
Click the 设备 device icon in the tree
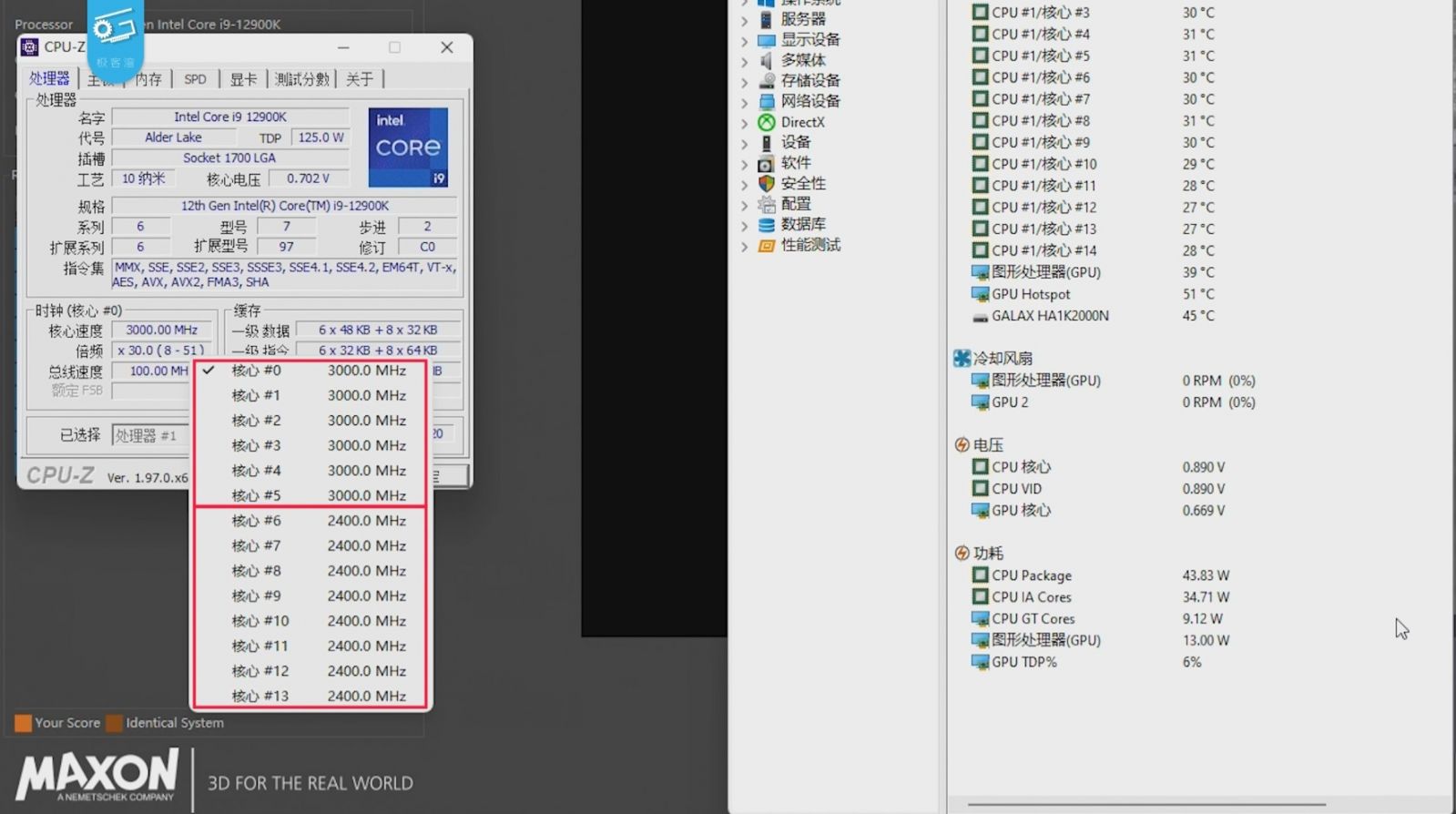[x=766, y=142]
